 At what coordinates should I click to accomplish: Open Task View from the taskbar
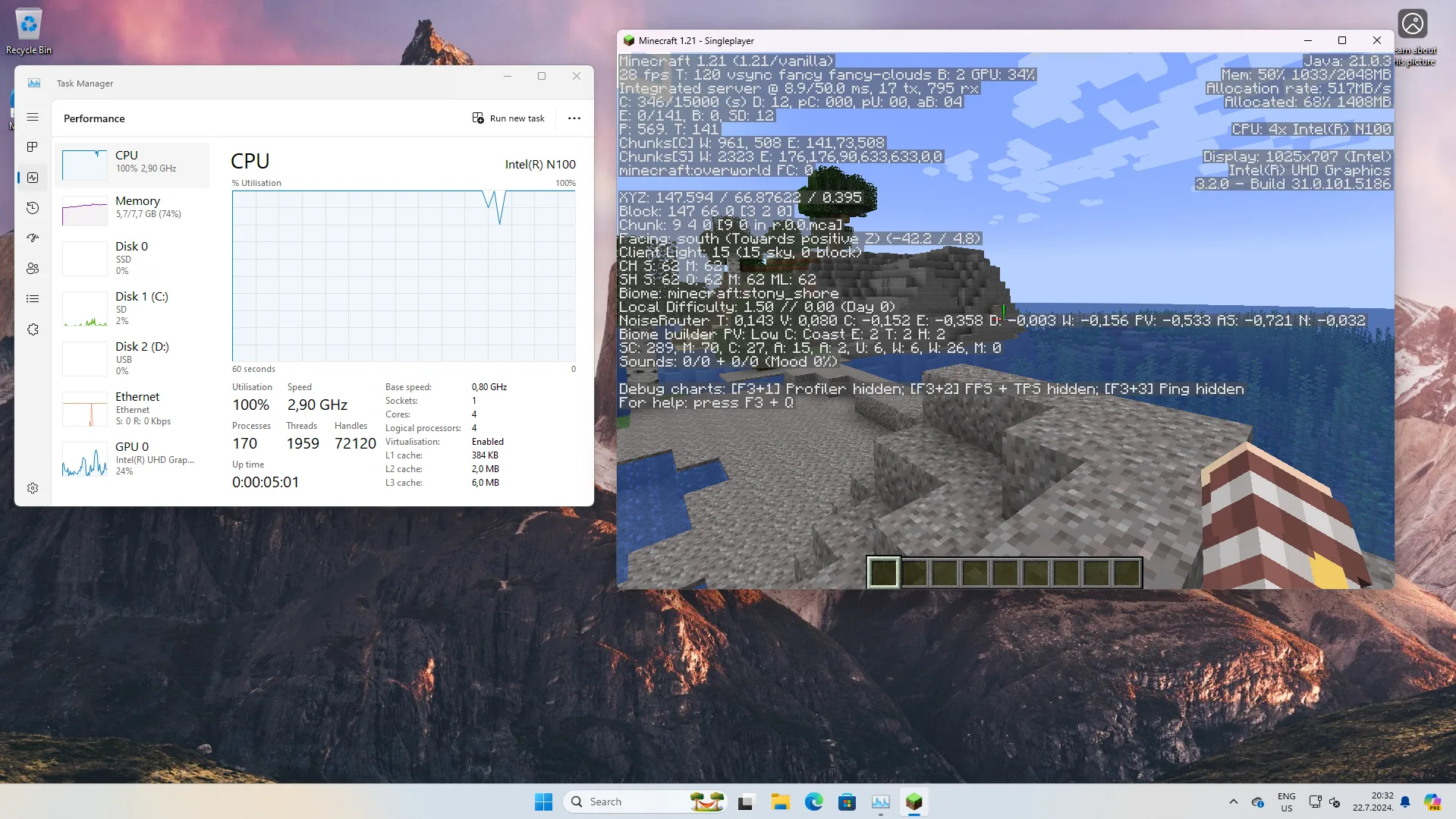[x=746, y=802]
